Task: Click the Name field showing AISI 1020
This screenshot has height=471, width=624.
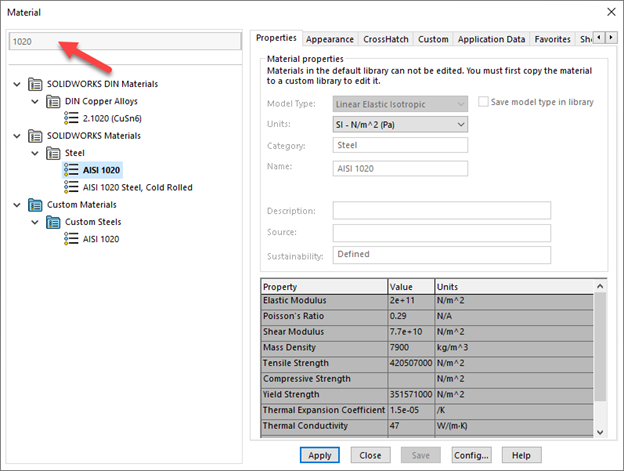Action: click(400, 168)
